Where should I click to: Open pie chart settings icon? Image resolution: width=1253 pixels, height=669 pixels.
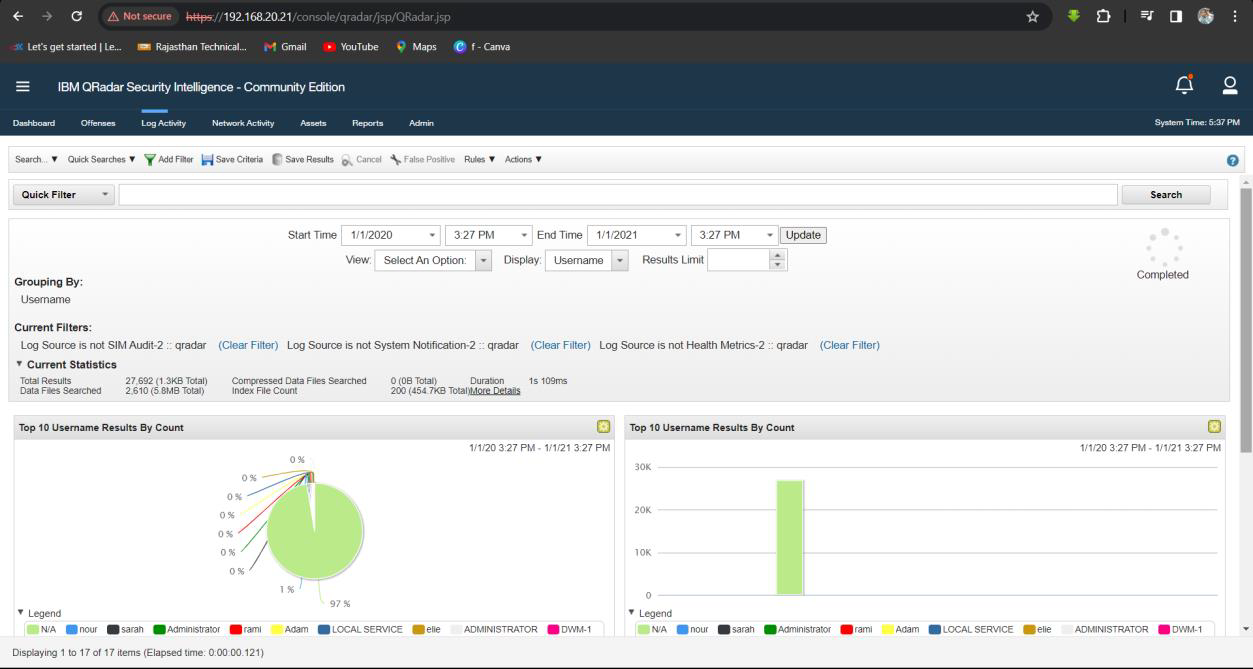(603, 427)
